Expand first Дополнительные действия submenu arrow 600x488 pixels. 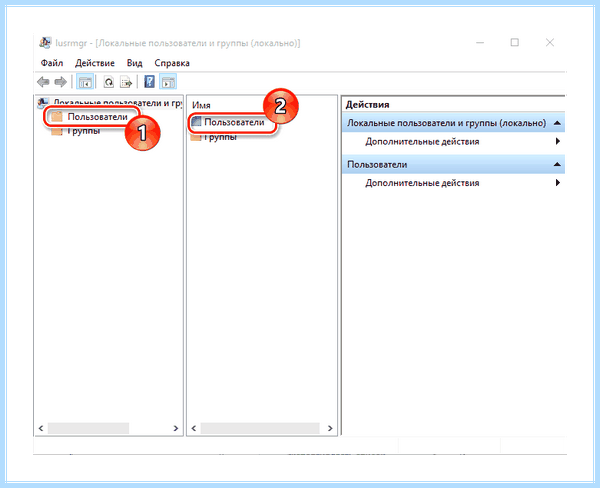tap(558, 141)
